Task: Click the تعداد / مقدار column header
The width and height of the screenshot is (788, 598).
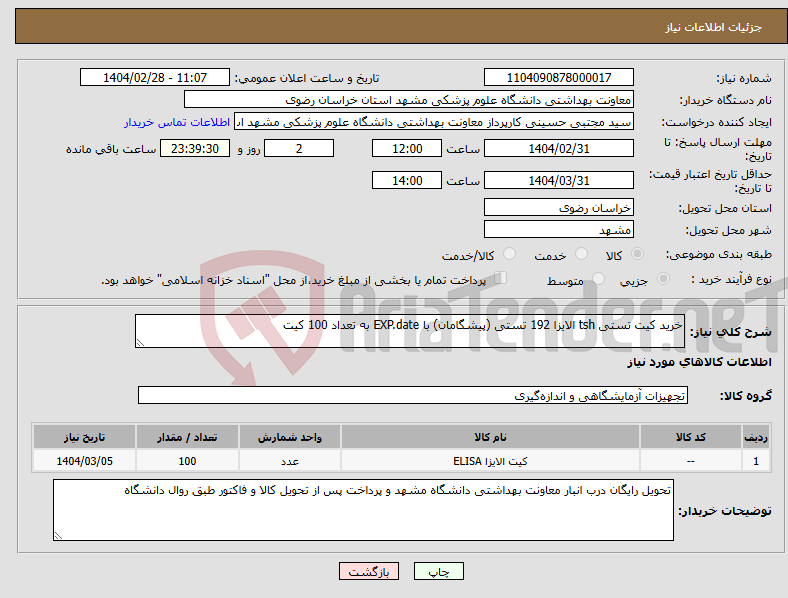Action: pyautogui.click(x=187, y=437)
